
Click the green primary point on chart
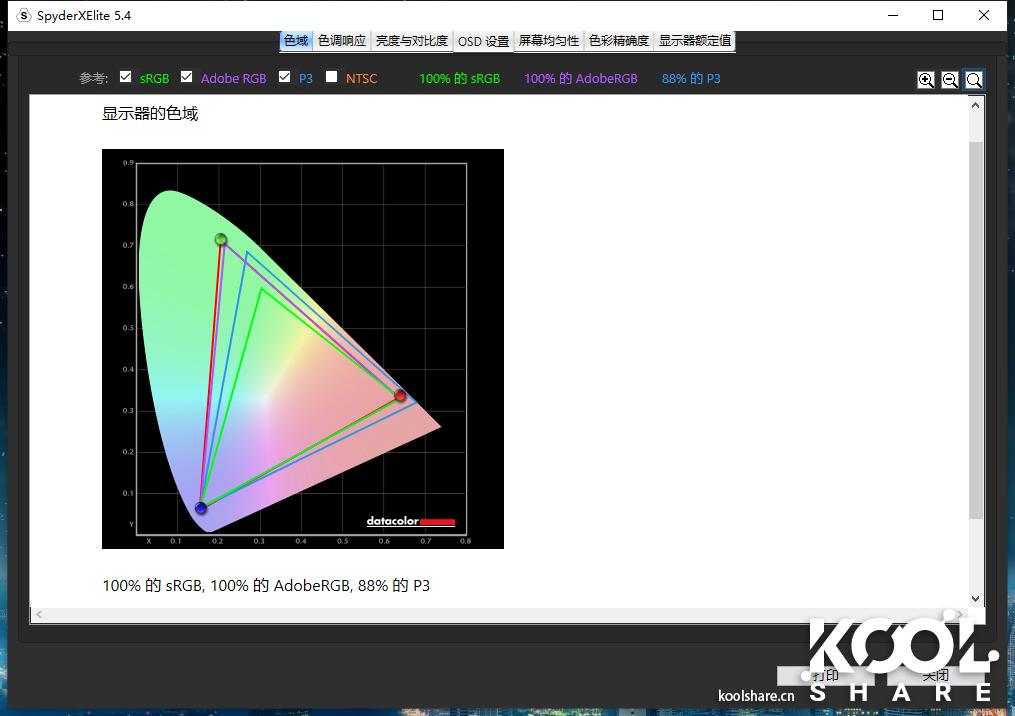(221, 240)
